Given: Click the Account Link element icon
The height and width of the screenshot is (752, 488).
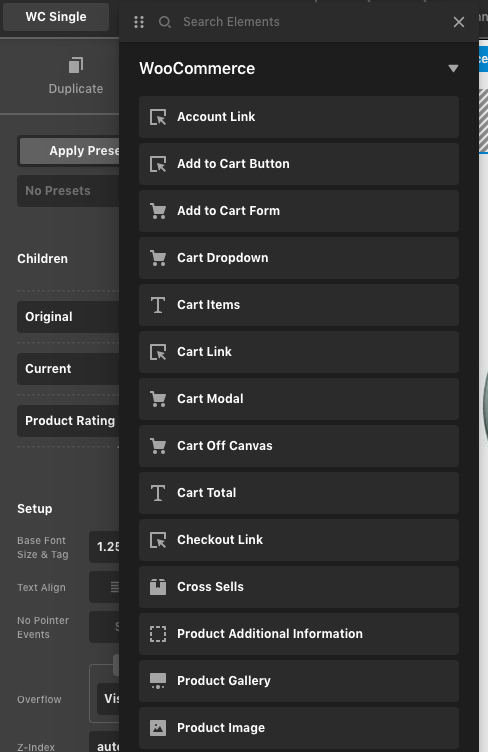Looking at the screenshot, I should tap(158, 117).
